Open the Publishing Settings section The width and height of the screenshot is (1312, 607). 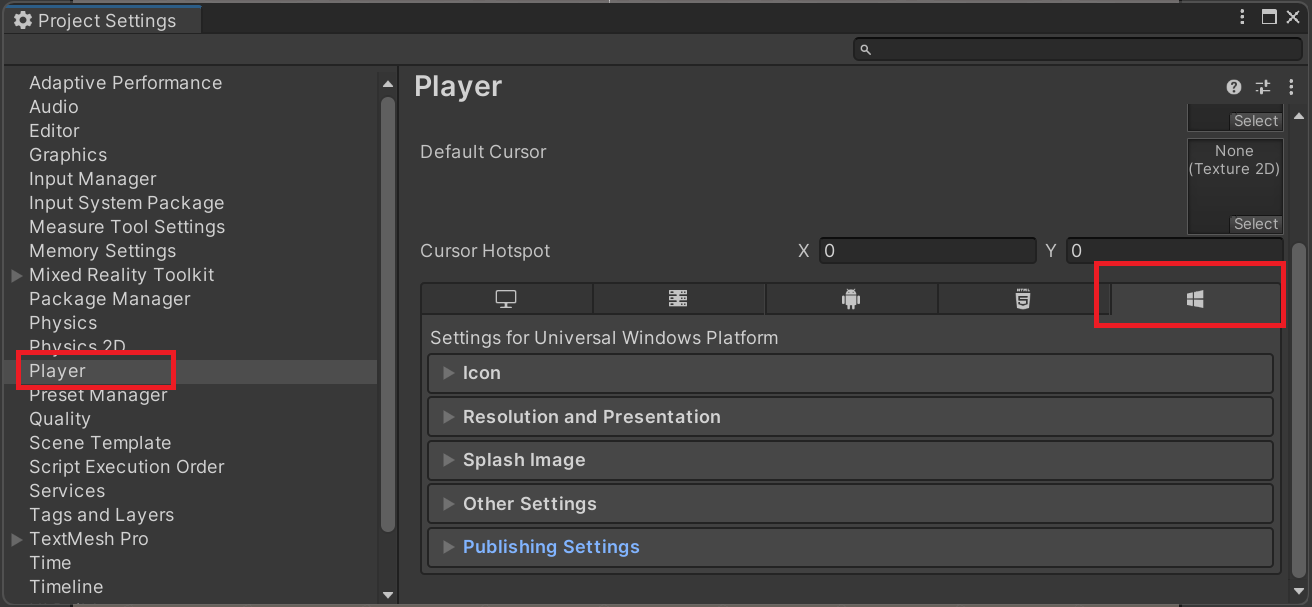448,547
